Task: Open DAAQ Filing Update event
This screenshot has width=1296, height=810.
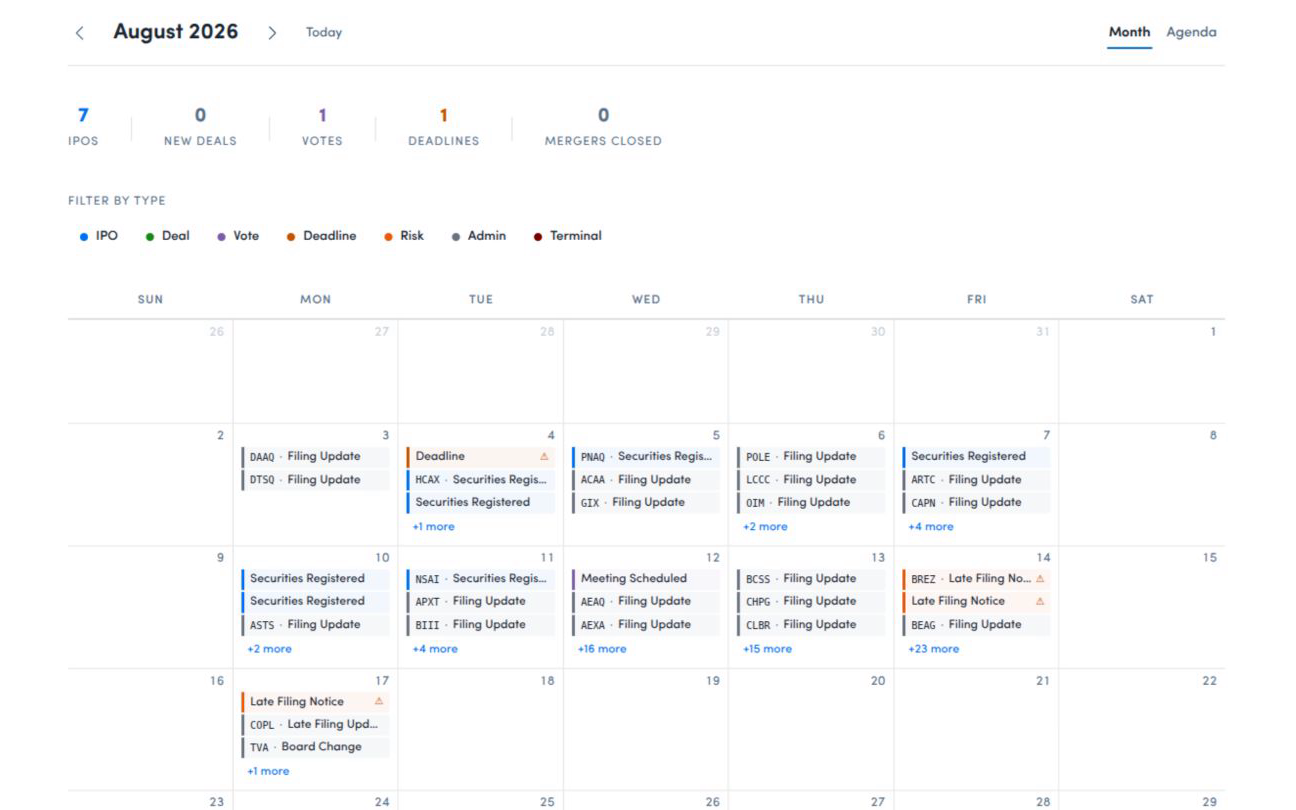Action: [x=315, y=456]
